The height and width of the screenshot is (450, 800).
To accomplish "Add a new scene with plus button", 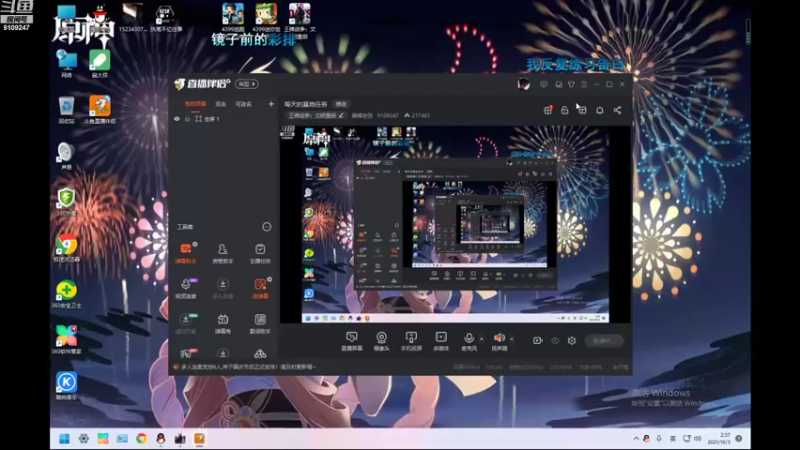I will [271, 104].
